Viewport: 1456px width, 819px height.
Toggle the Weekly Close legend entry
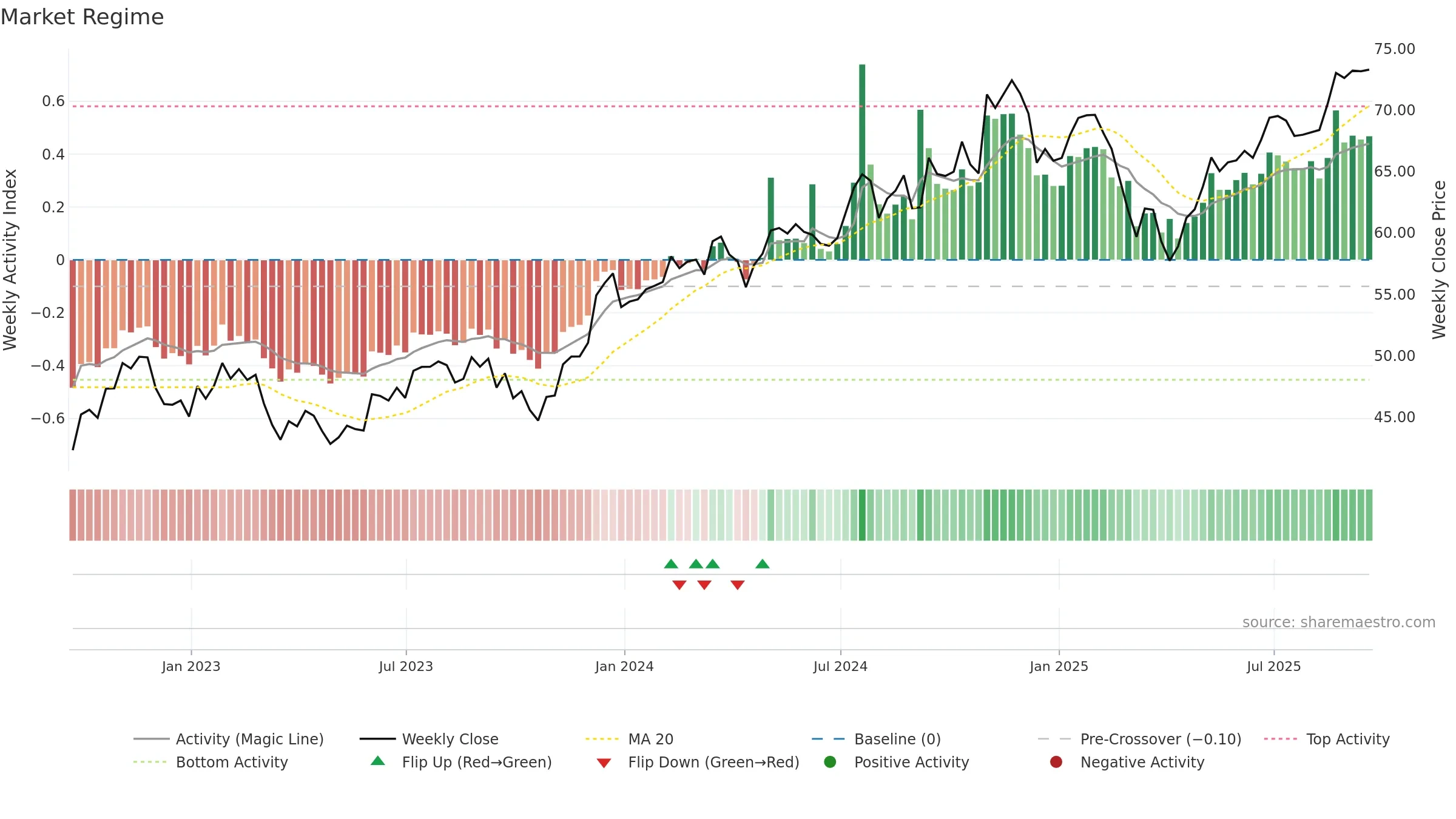(x=429, y=739)
